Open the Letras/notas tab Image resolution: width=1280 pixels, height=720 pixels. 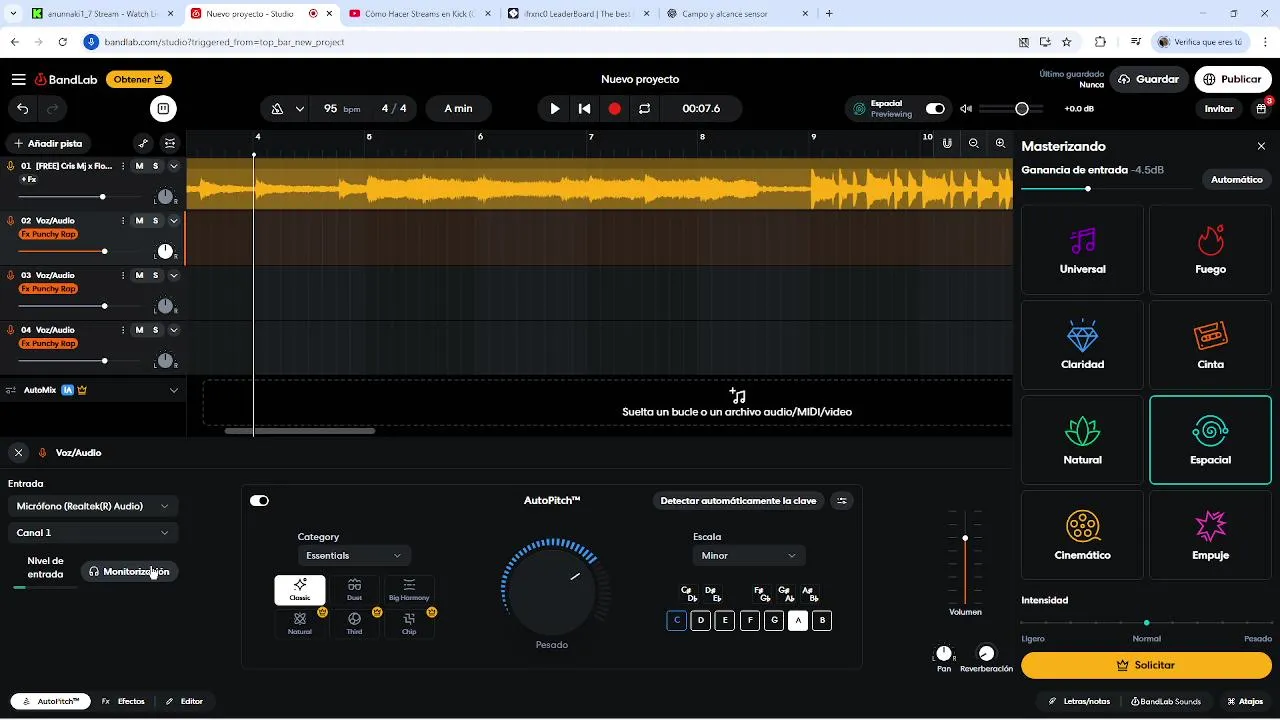point(1079,702)
